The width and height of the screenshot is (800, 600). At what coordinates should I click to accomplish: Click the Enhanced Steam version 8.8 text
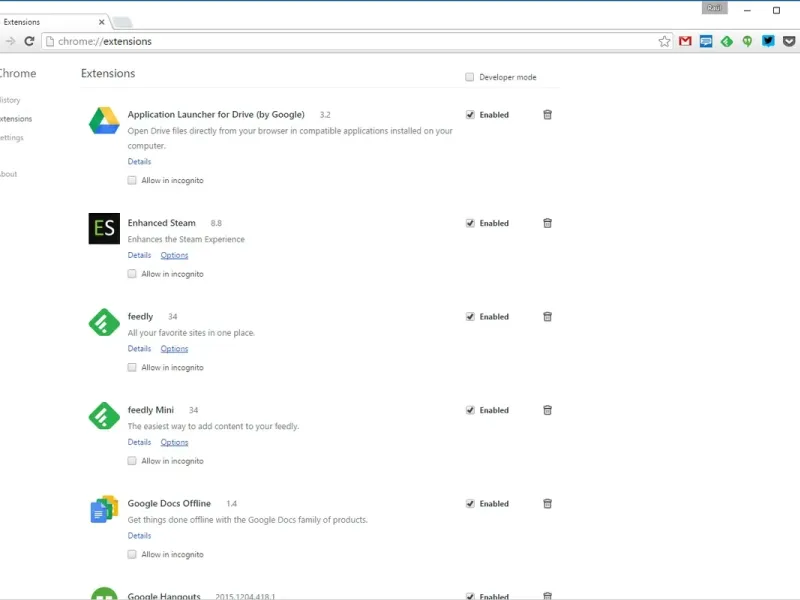click(x=216, y=223)
